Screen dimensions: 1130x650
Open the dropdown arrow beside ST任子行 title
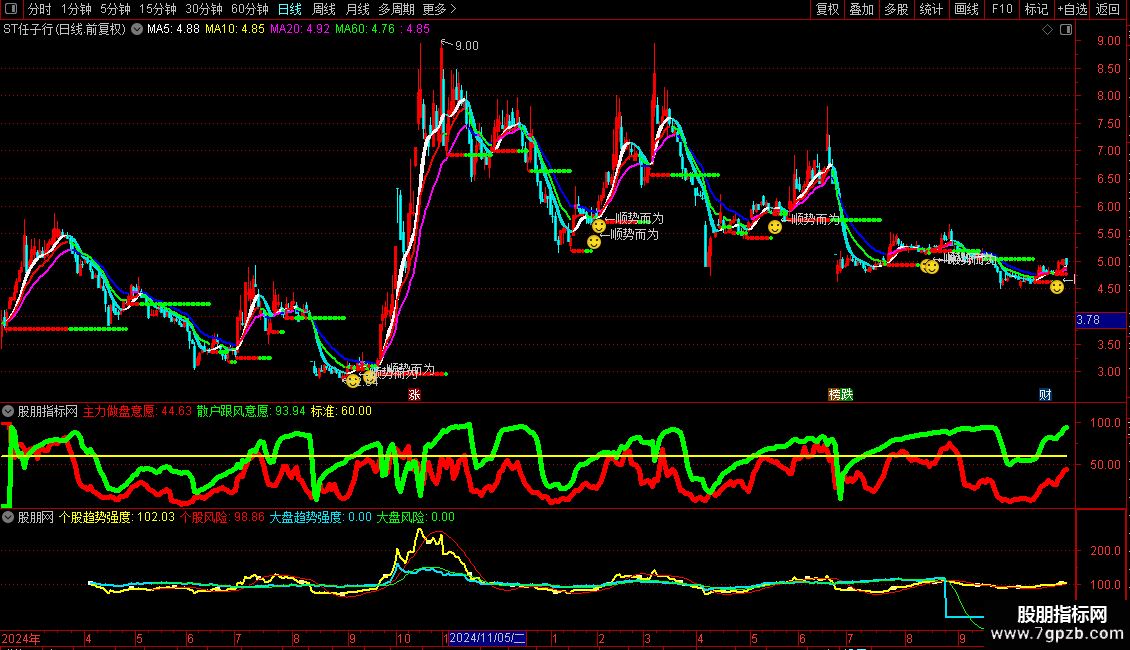137,30
